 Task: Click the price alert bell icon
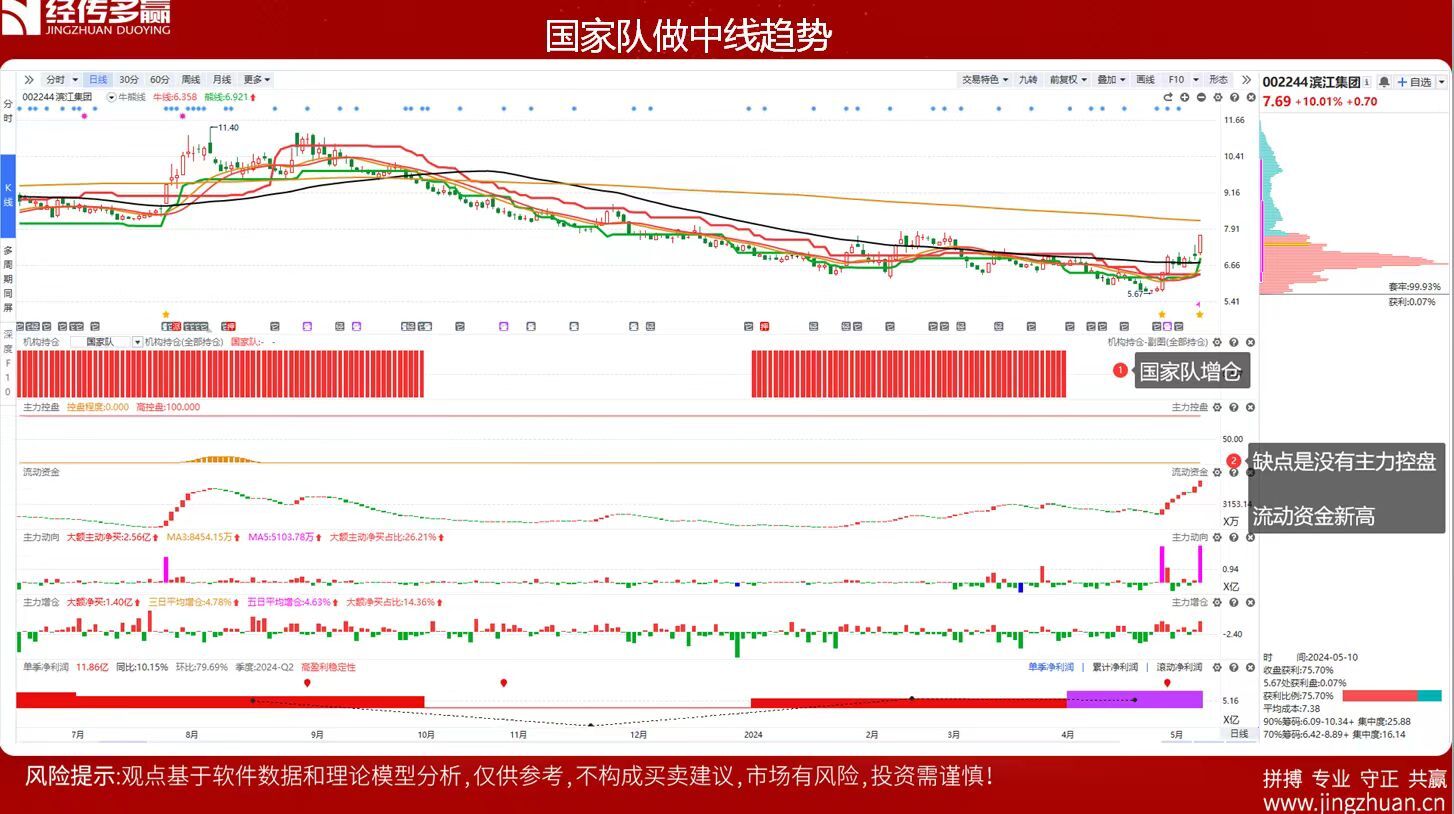point(1383,82)
